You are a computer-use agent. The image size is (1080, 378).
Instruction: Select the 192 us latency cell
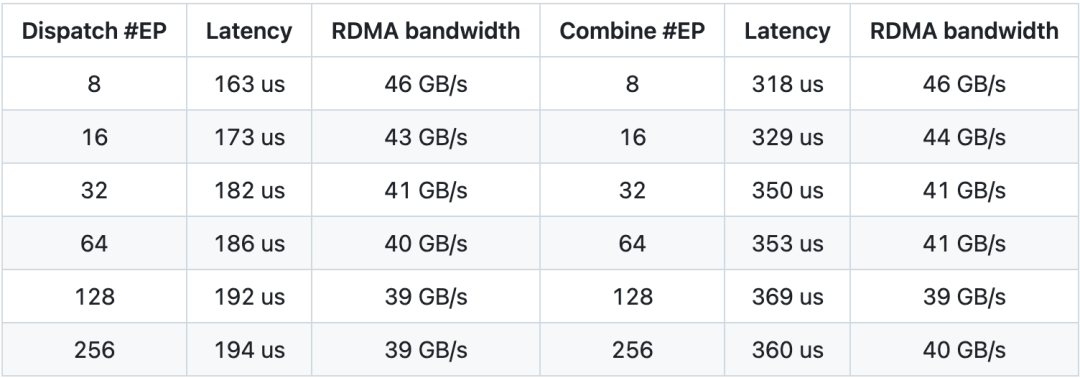point(249,296)
